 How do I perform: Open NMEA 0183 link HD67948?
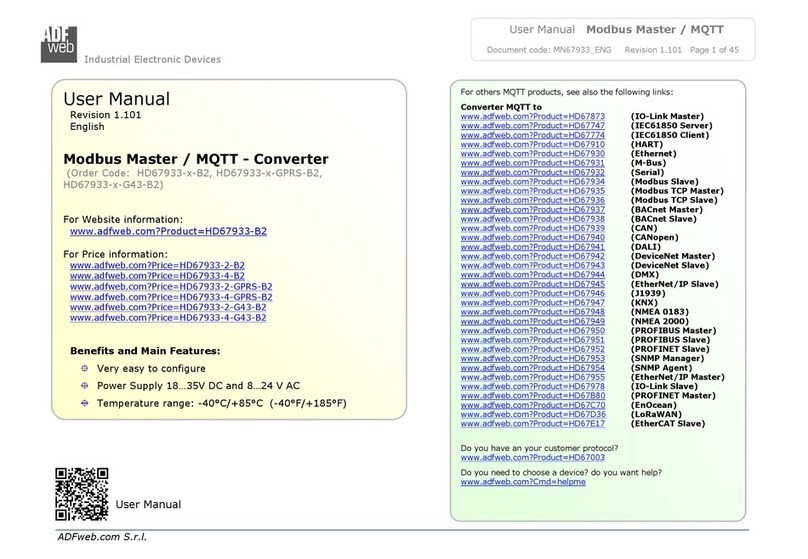tap(533, 312)
